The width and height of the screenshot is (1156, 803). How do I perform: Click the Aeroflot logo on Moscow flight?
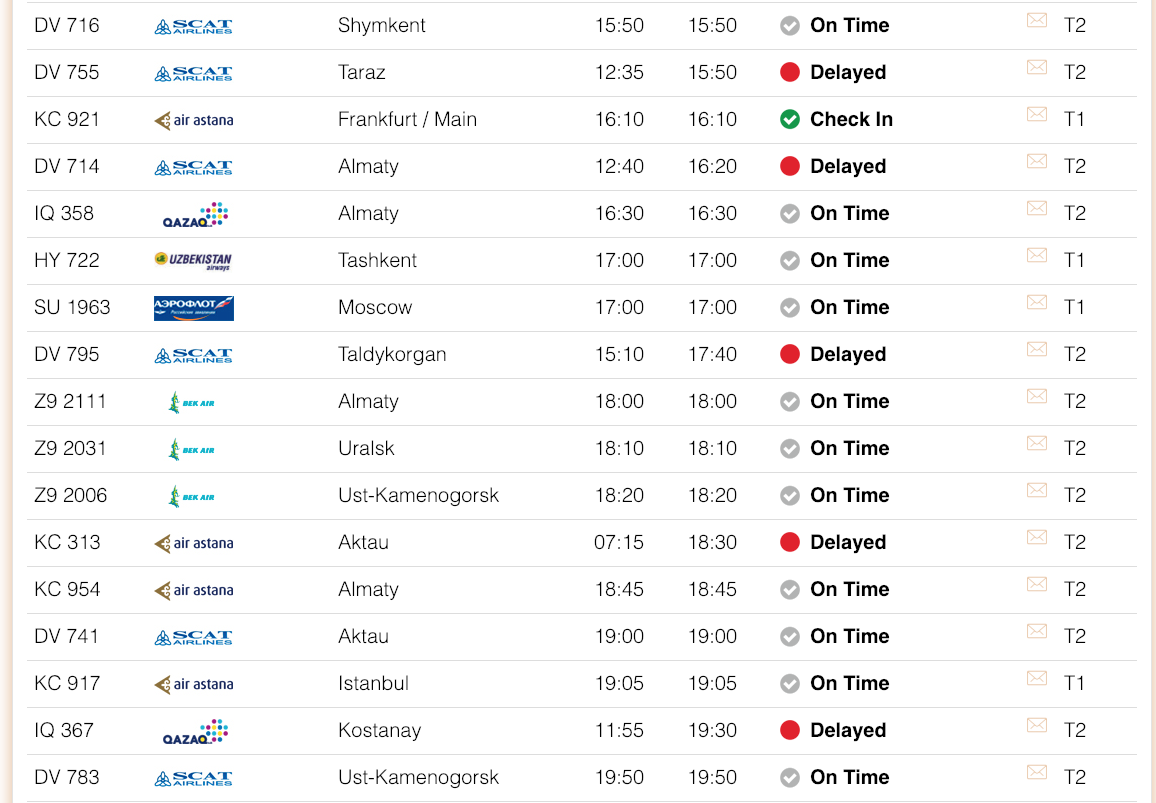click(x=194, y=307)
